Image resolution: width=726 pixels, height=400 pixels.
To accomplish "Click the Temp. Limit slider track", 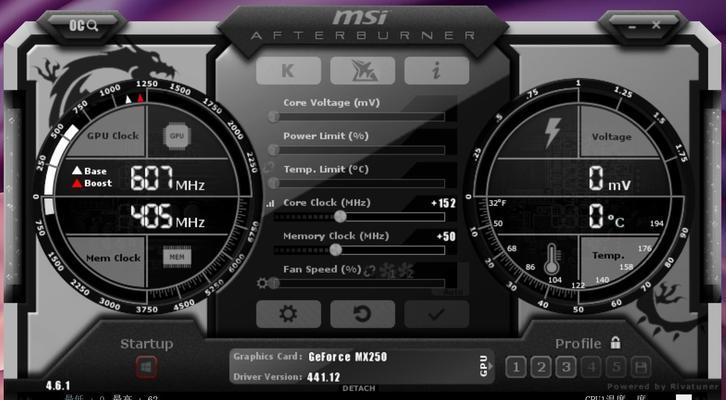I will [x=359, y=183].
